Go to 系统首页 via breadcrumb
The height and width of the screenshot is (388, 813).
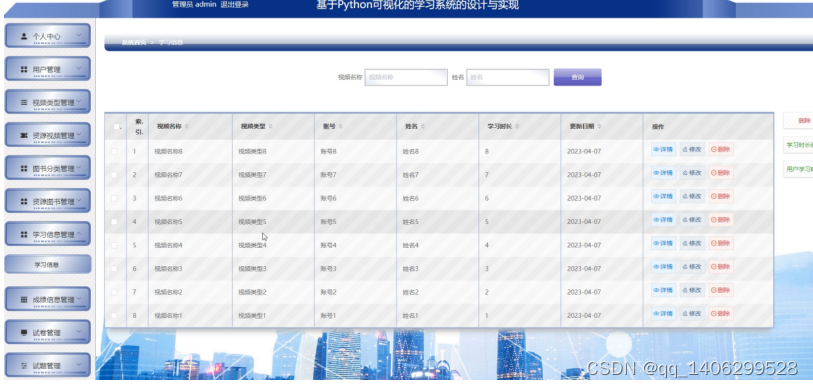pos(134,43)
